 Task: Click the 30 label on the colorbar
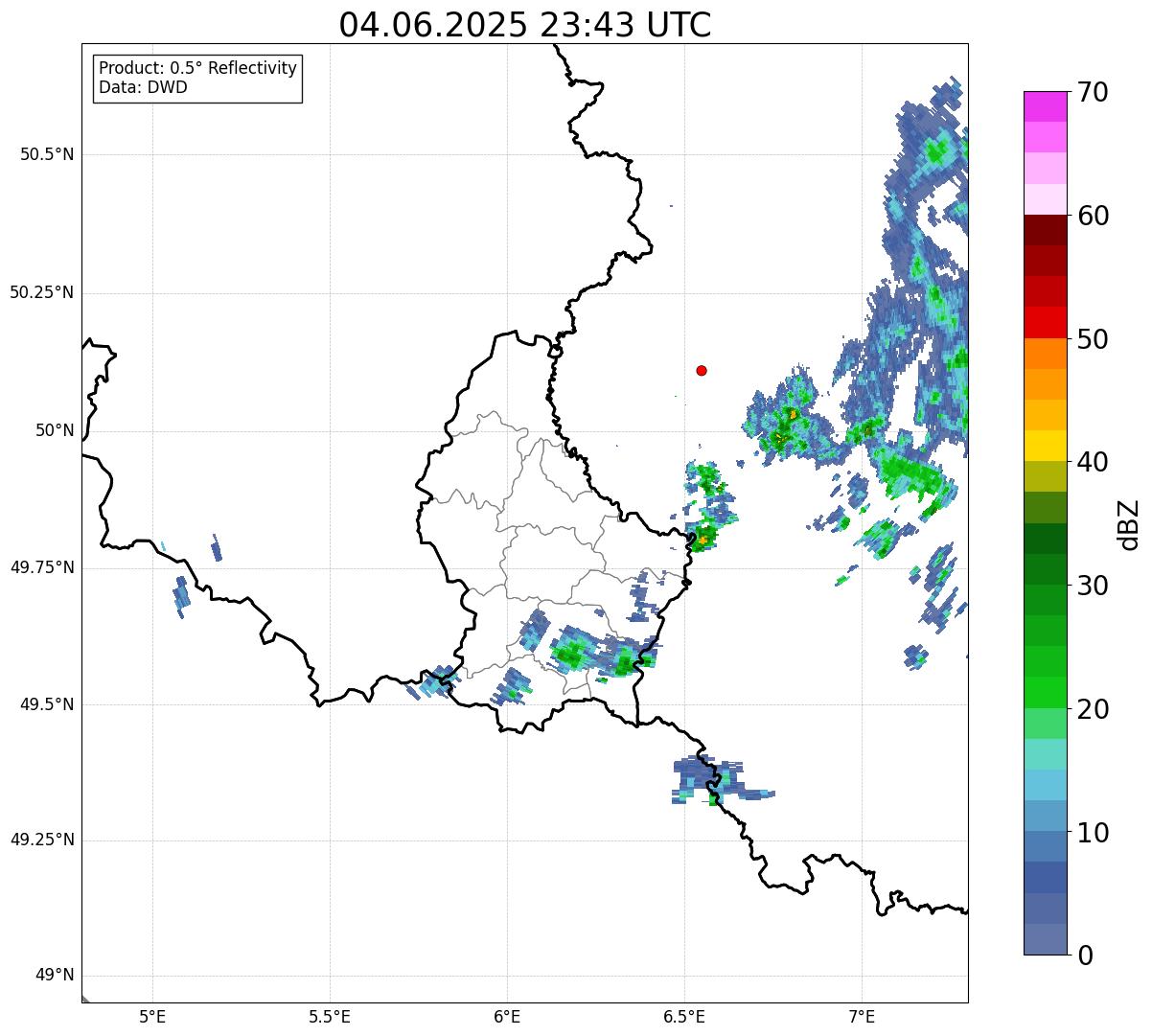tap(1093, 586)
